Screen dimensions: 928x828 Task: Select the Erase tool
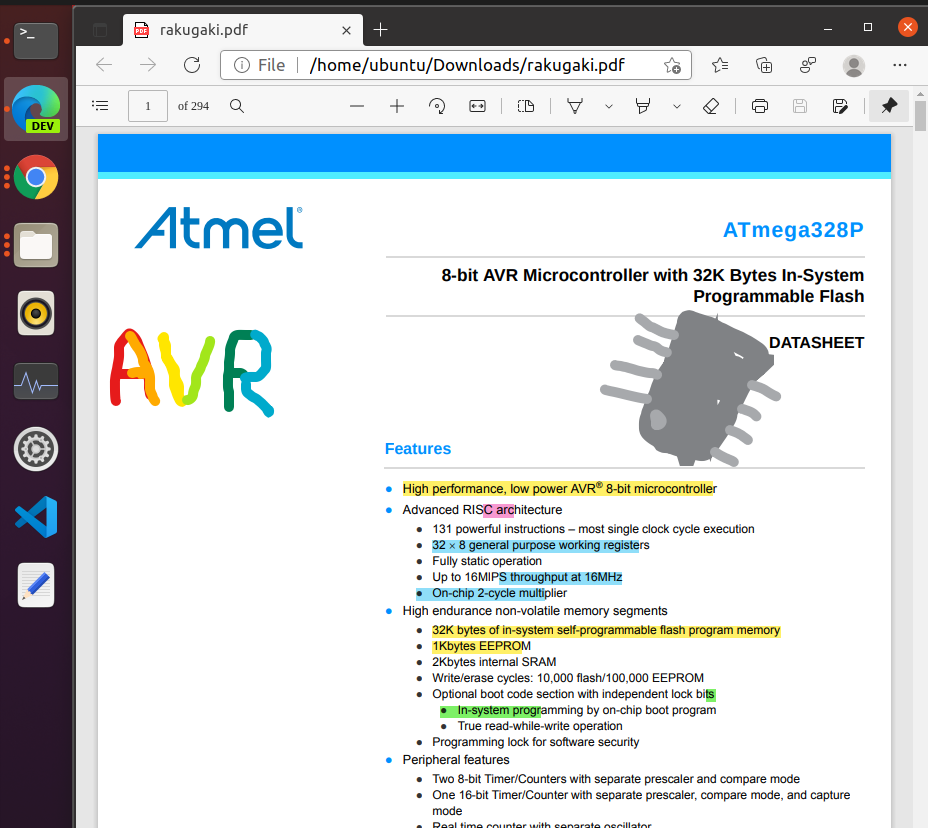tap(711, 107)
